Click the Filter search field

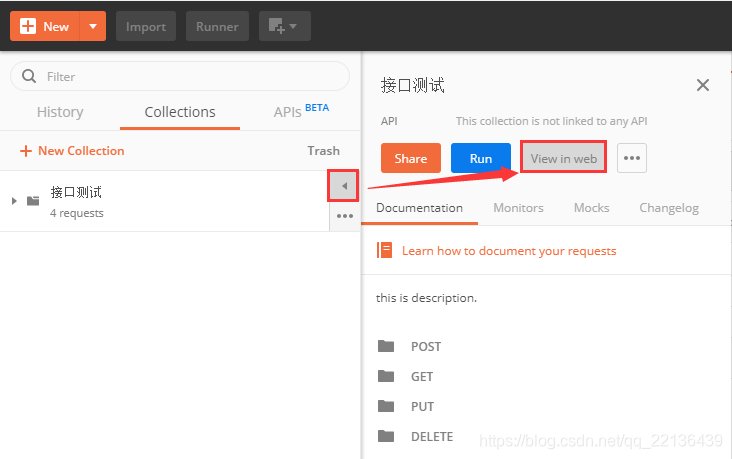pos(180,76)
